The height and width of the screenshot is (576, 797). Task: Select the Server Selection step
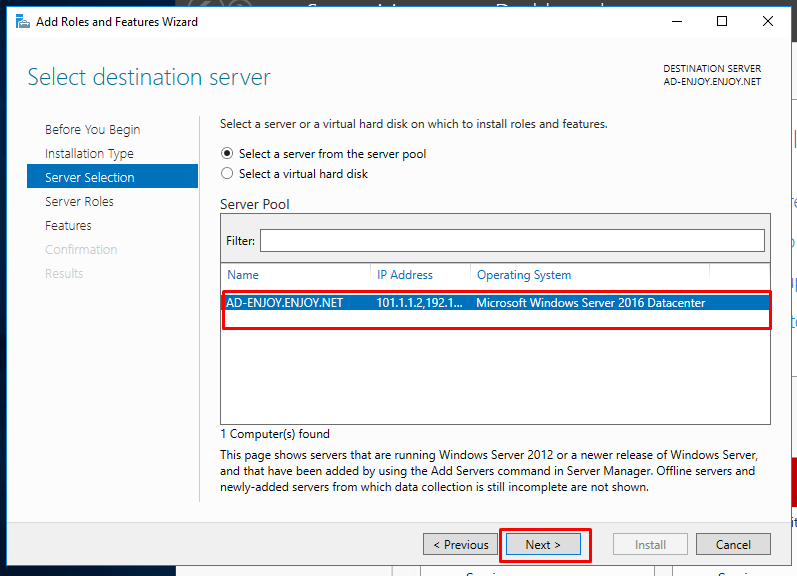112,176
